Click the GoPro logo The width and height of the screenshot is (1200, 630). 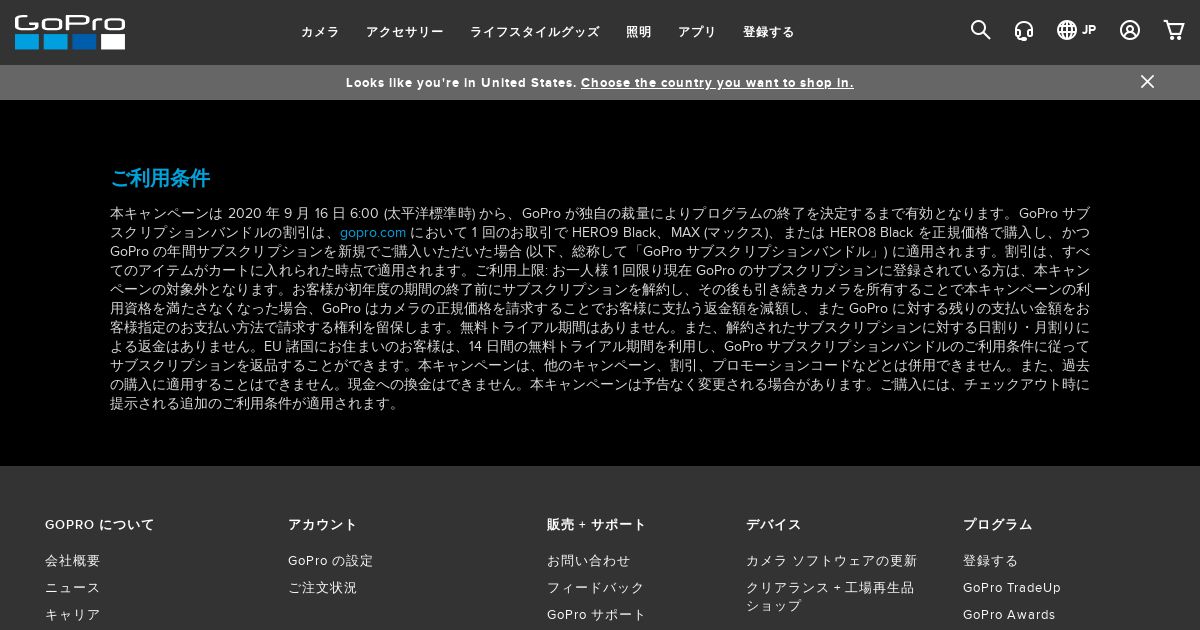point(70,32)
